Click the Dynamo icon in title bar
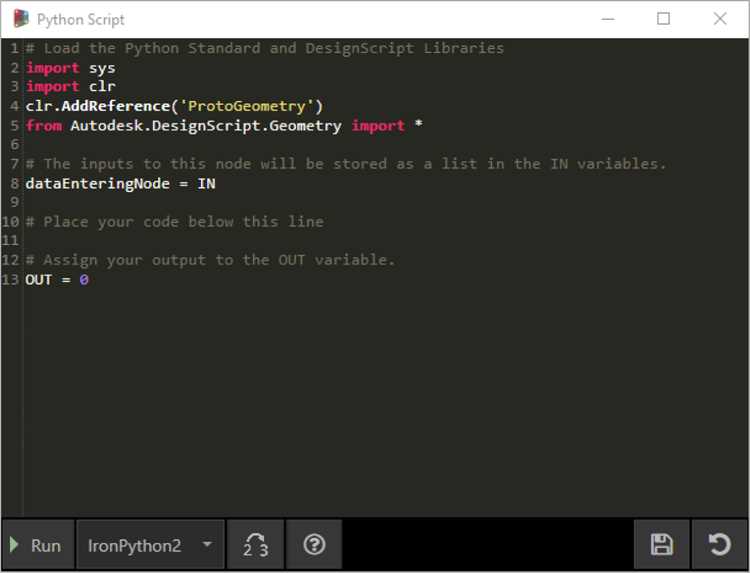Image resolution: width=750 pixels, height=573 pixels. pyautogui.click(x=21, y=19)
